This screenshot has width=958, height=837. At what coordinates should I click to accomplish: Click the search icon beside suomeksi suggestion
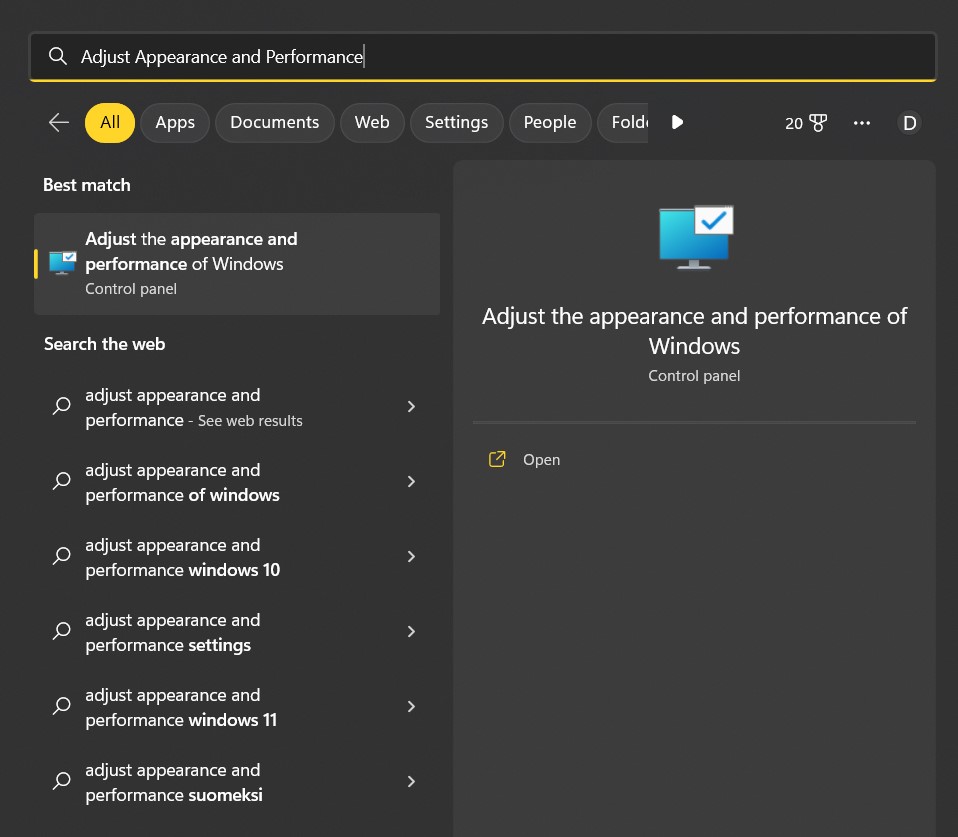pos(60,781)
